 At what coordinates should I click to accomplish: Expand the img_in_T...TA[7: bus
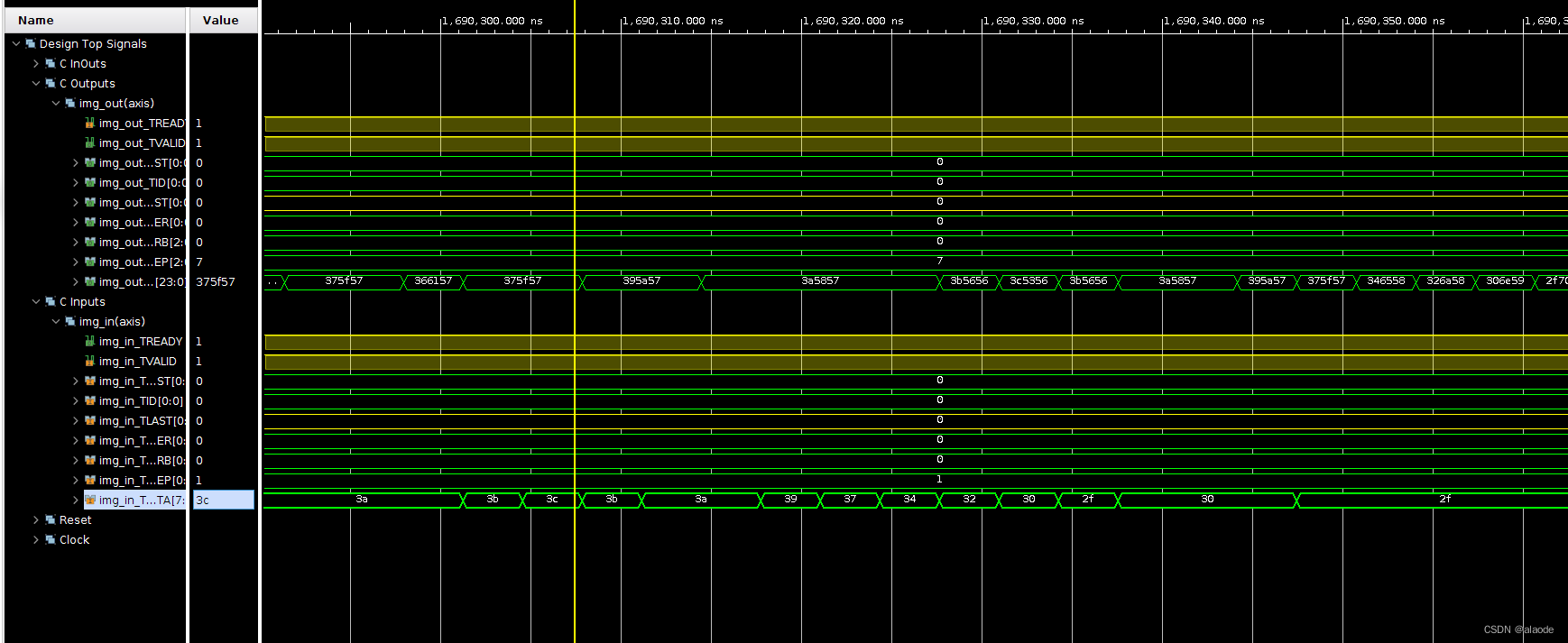[76, 500]
